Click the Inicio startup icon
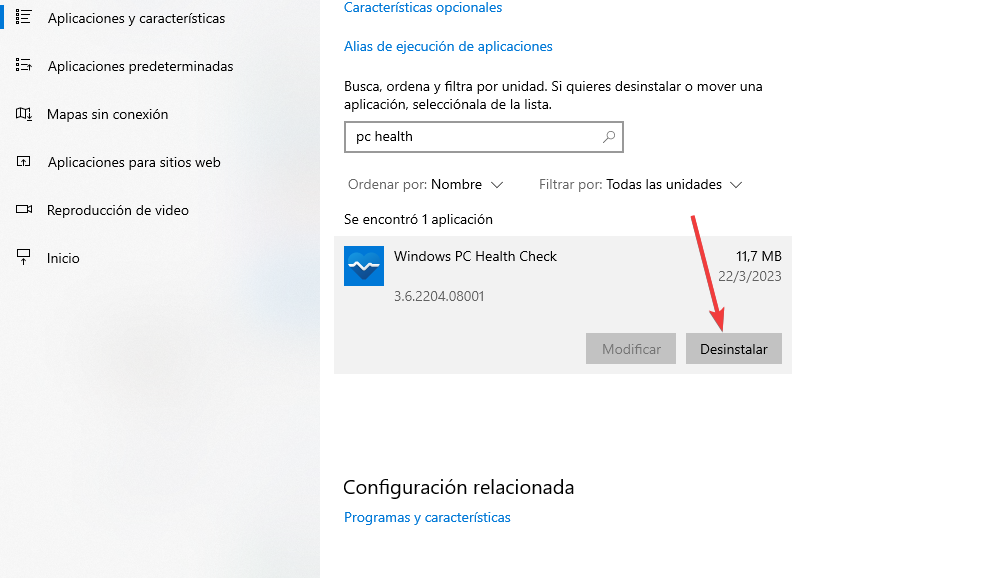This screenshot has width=996, height=578. [x=24, y=257]
